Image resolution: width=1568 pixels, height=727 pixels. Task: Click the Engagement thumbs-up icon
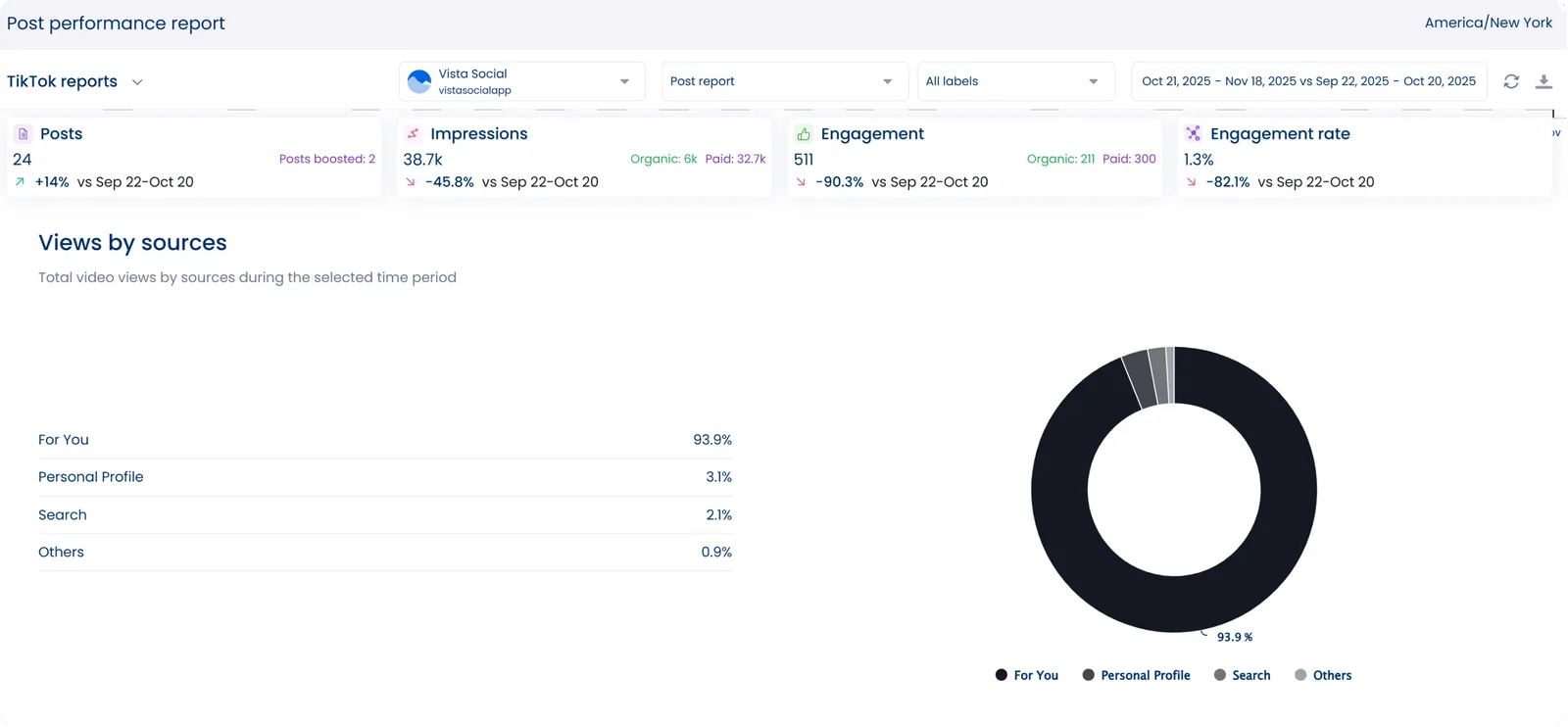click(x=804, y=134)
